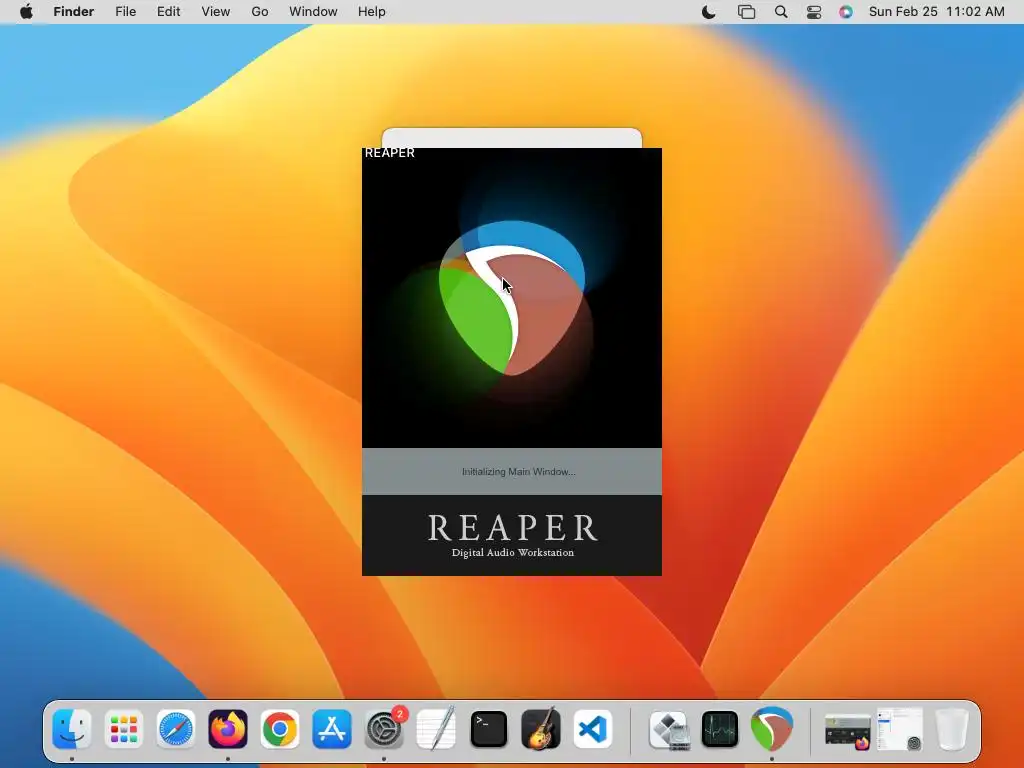Launch Google Chrome from the Dock
The height and width of the screenshot is (768, 1024).
(x=280, y=729)
